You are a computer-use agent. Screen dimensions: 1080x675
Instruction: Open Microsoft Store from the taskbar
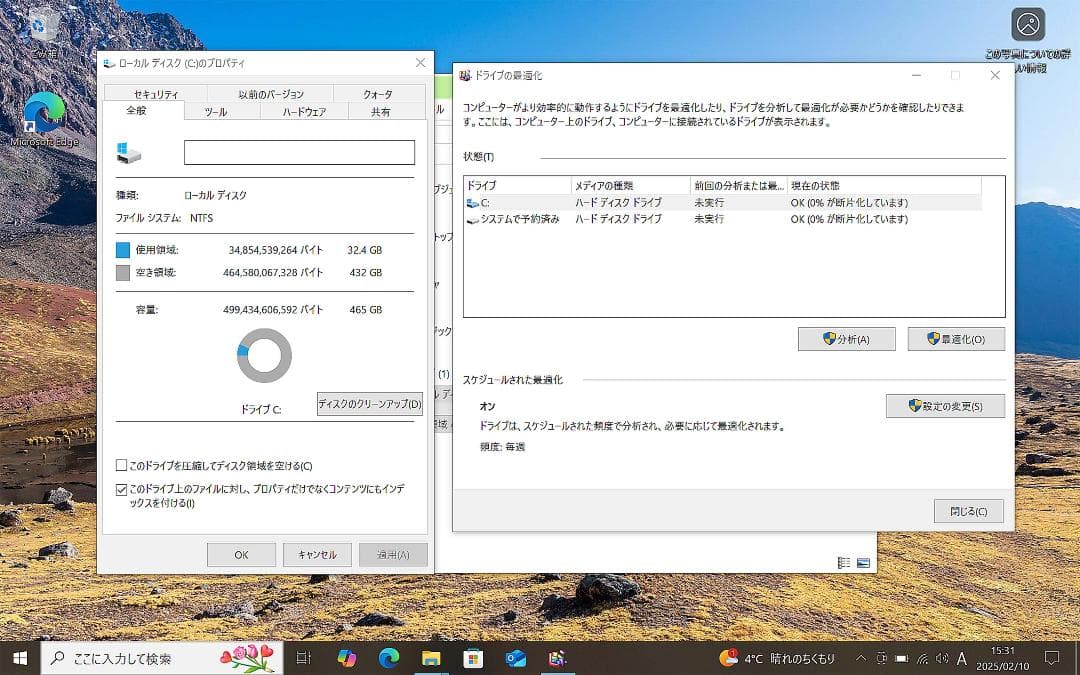pyautogui.click(x=473, y=658)
